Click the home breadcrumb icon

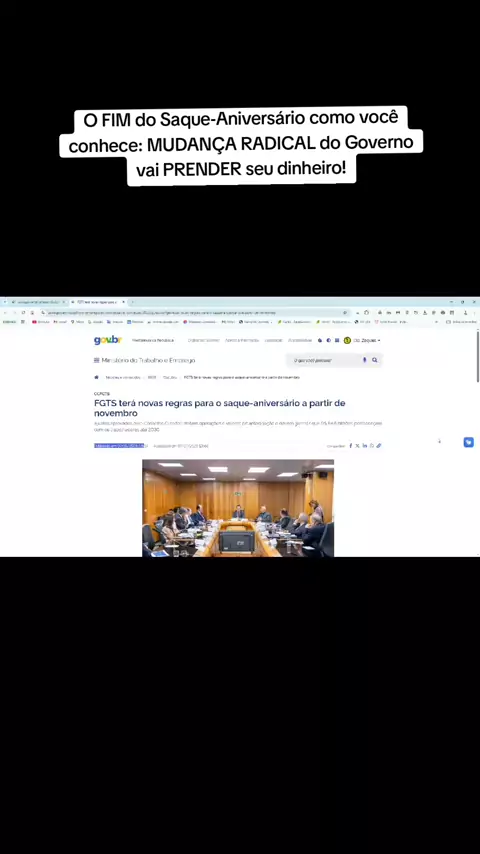click(96, 377)
